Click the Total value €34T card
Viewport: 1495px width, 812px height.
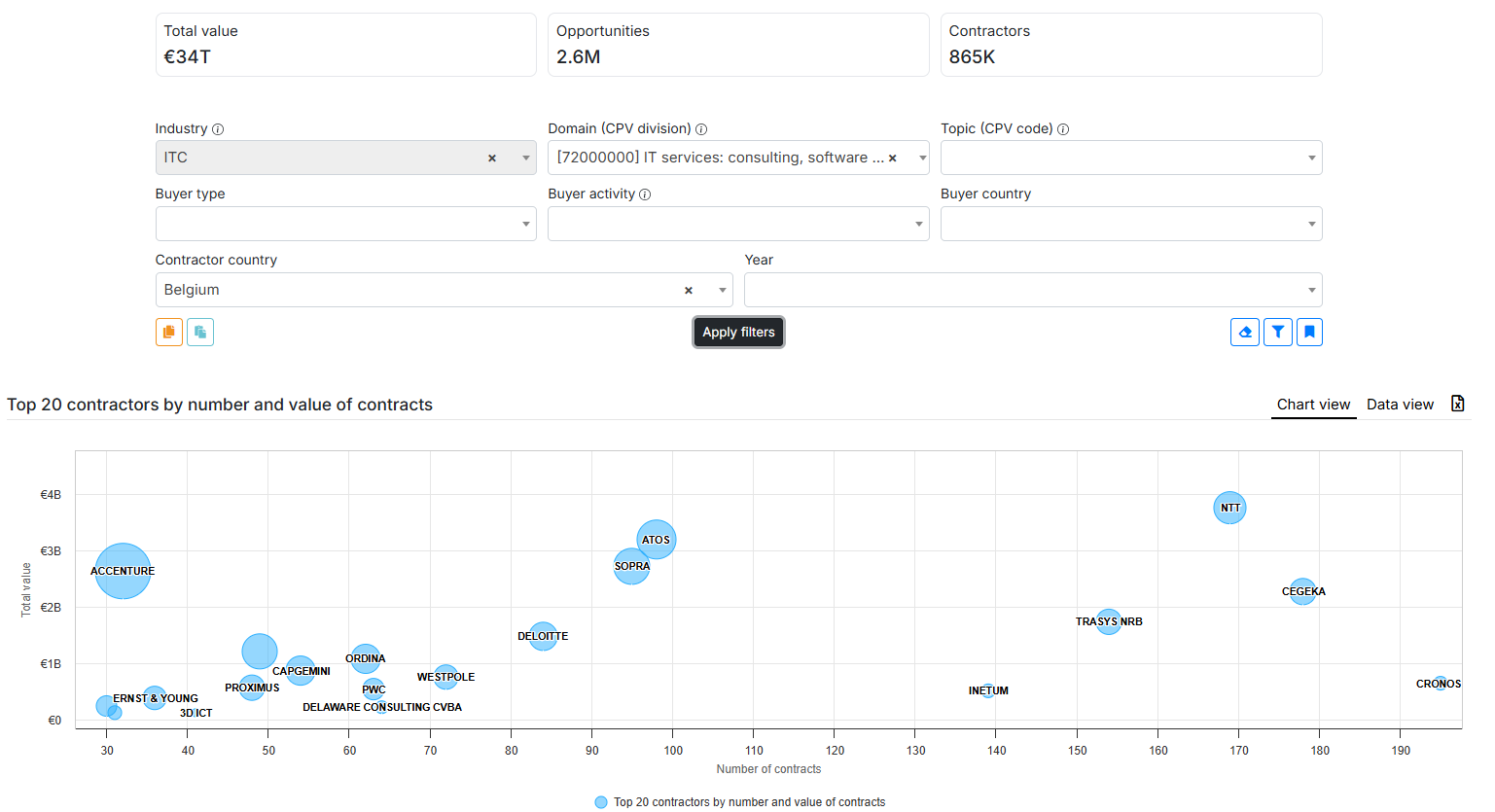(x=346, y=45)
